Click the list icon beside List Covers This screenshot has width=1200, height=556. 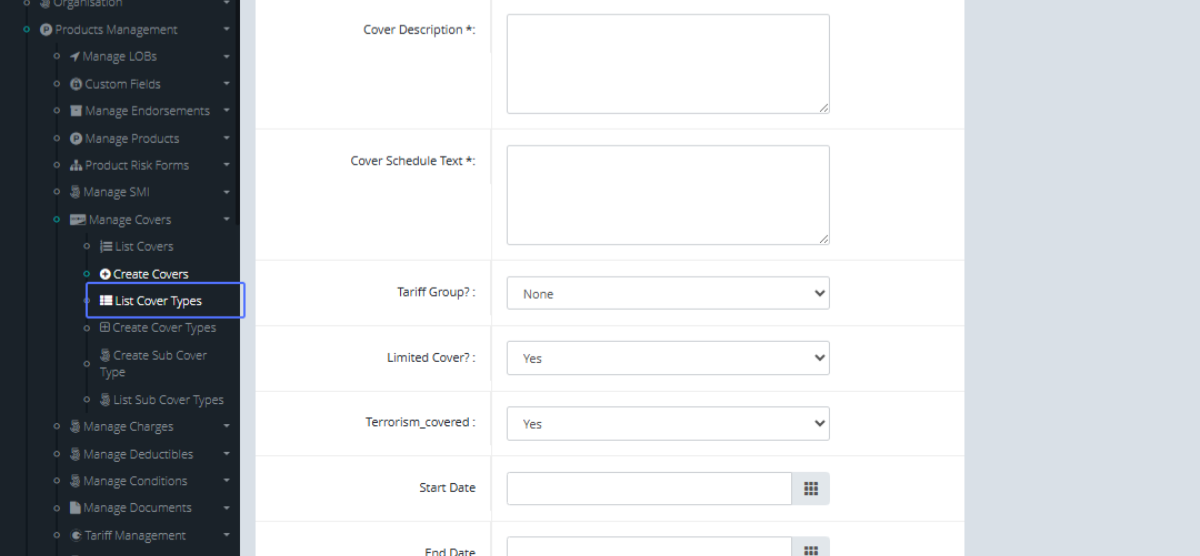[x=106, y=247]
